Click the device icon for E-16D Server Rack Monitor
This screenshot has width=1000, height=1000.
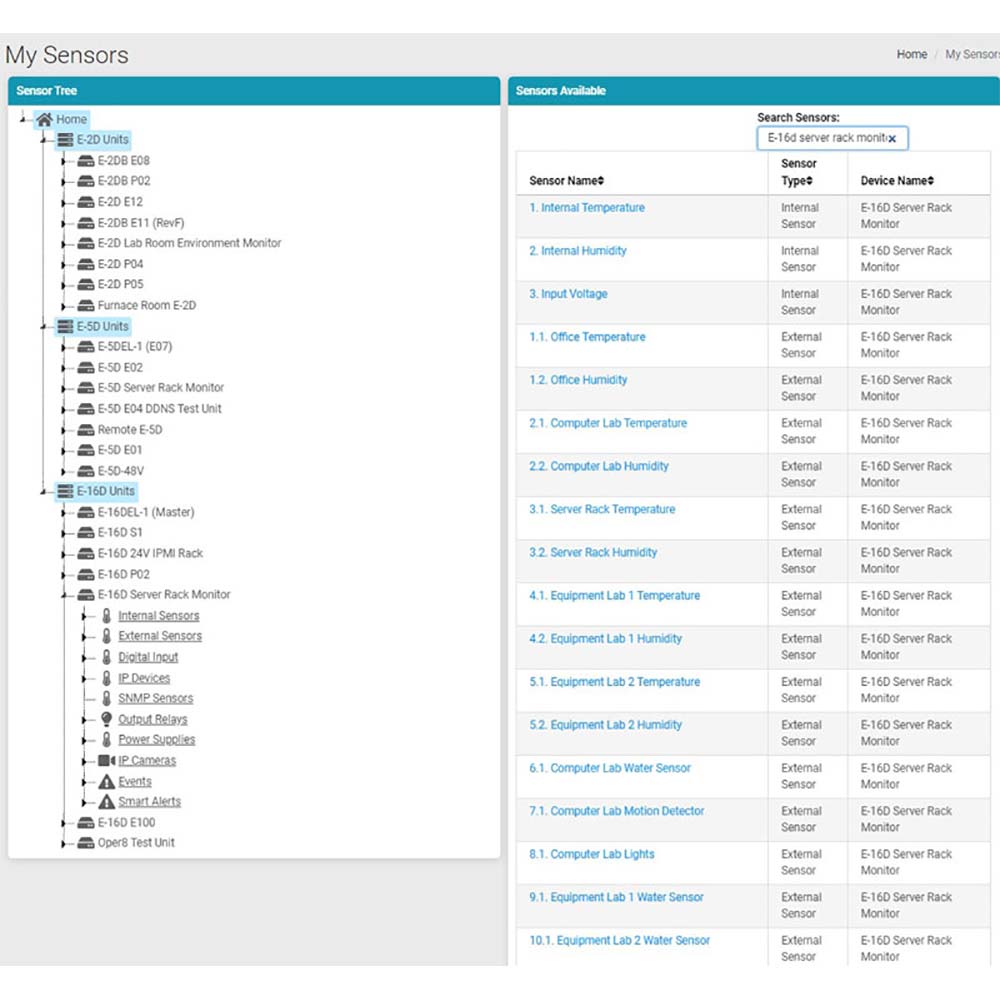[85, 594]
